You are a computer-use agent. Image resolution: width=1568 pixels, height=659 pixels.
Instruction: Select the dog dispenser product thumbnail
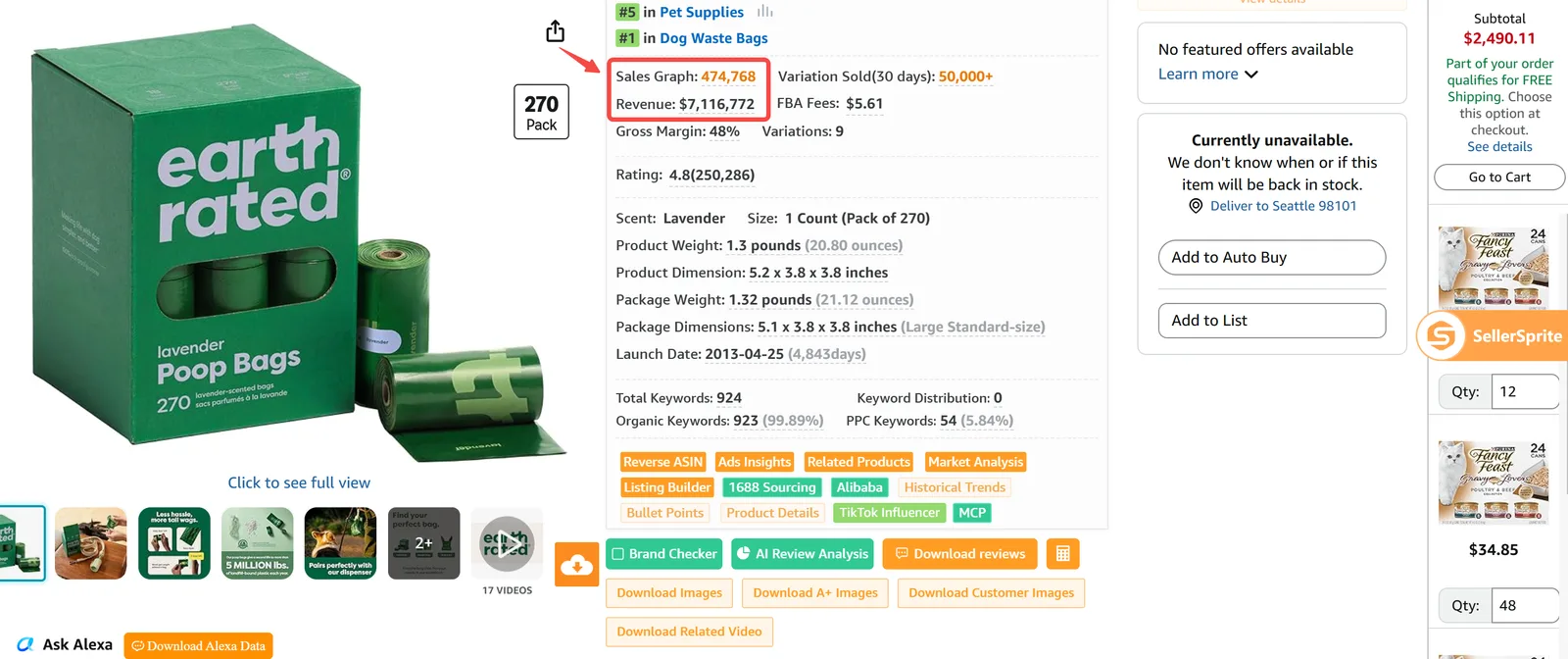340,543
